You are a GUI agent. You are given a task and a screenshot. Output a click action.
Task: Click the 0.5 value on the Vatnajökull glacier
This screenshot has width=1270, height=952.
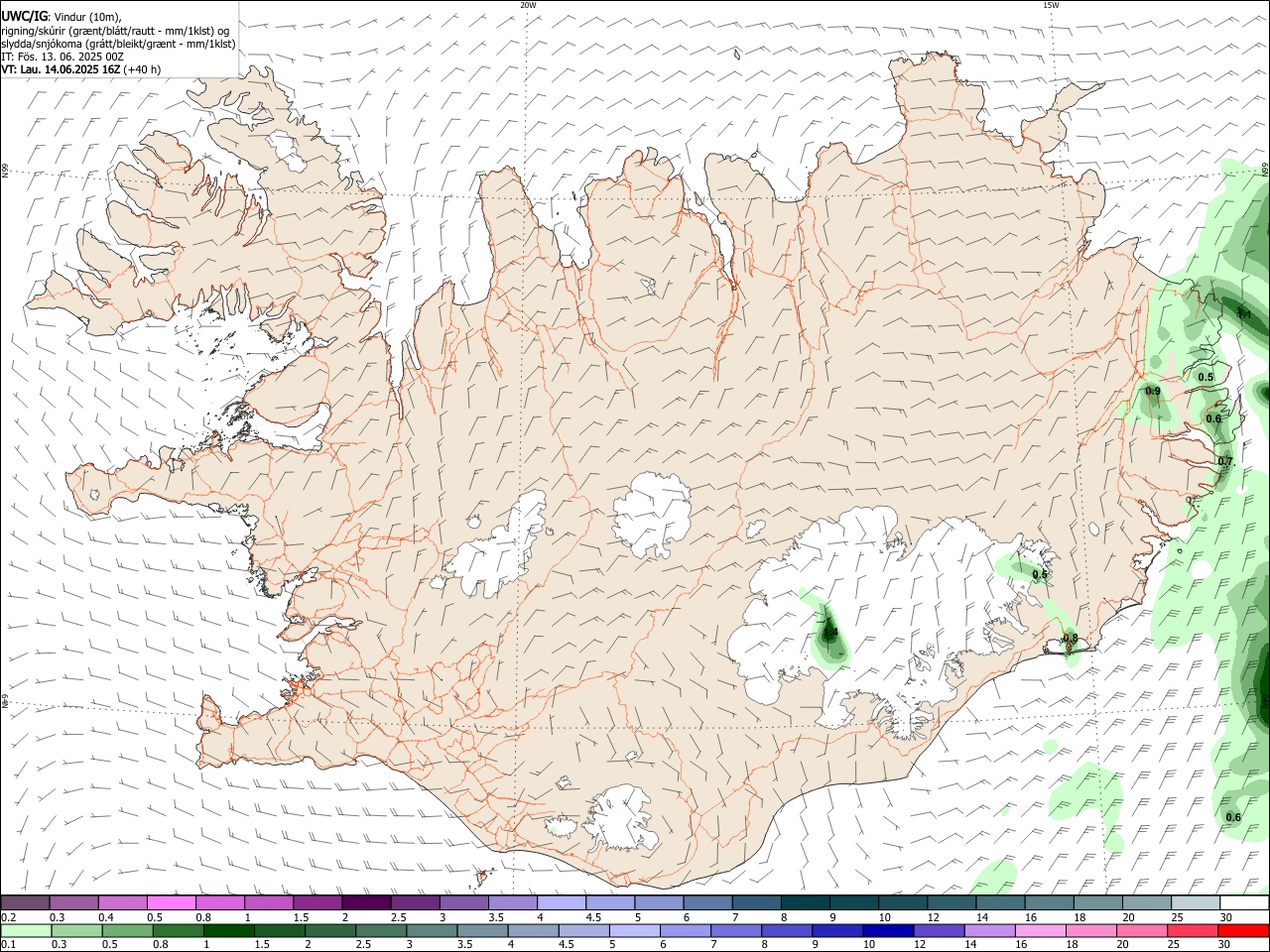click(1040, 575)
